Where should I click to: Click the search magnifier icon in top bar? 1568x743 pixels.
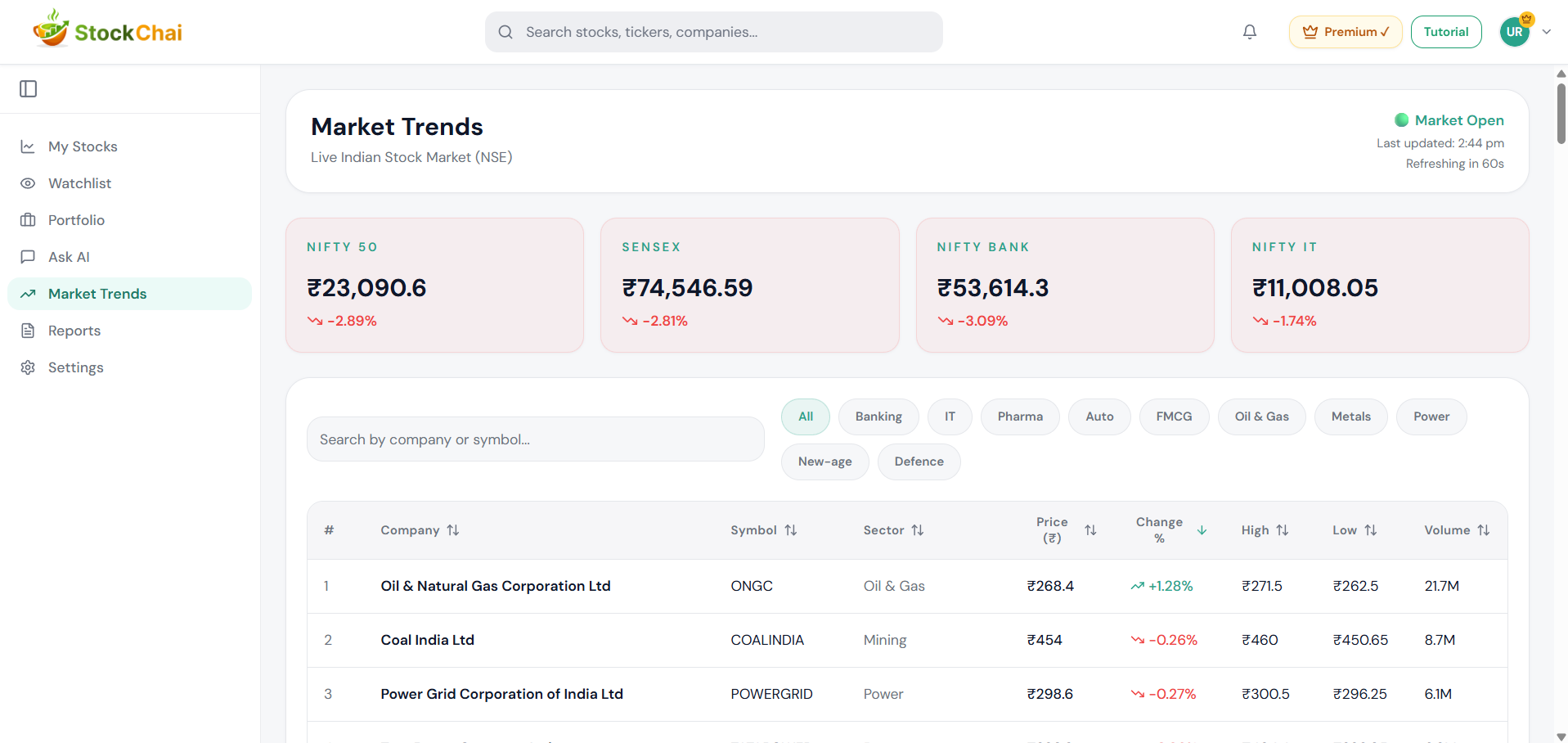pos(505,32)
